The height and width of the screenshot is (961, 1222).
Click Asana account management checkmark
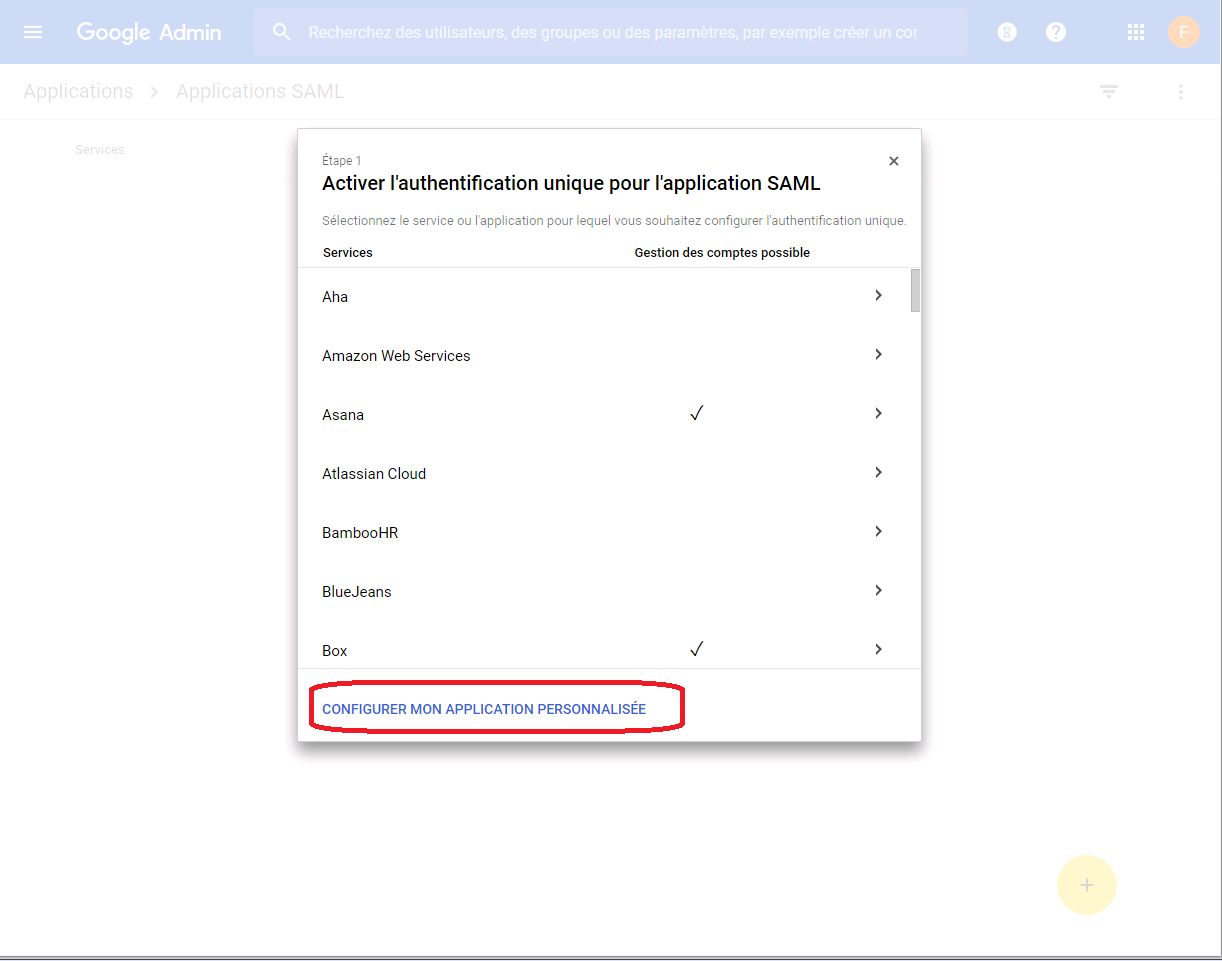(x=697, y=413)
